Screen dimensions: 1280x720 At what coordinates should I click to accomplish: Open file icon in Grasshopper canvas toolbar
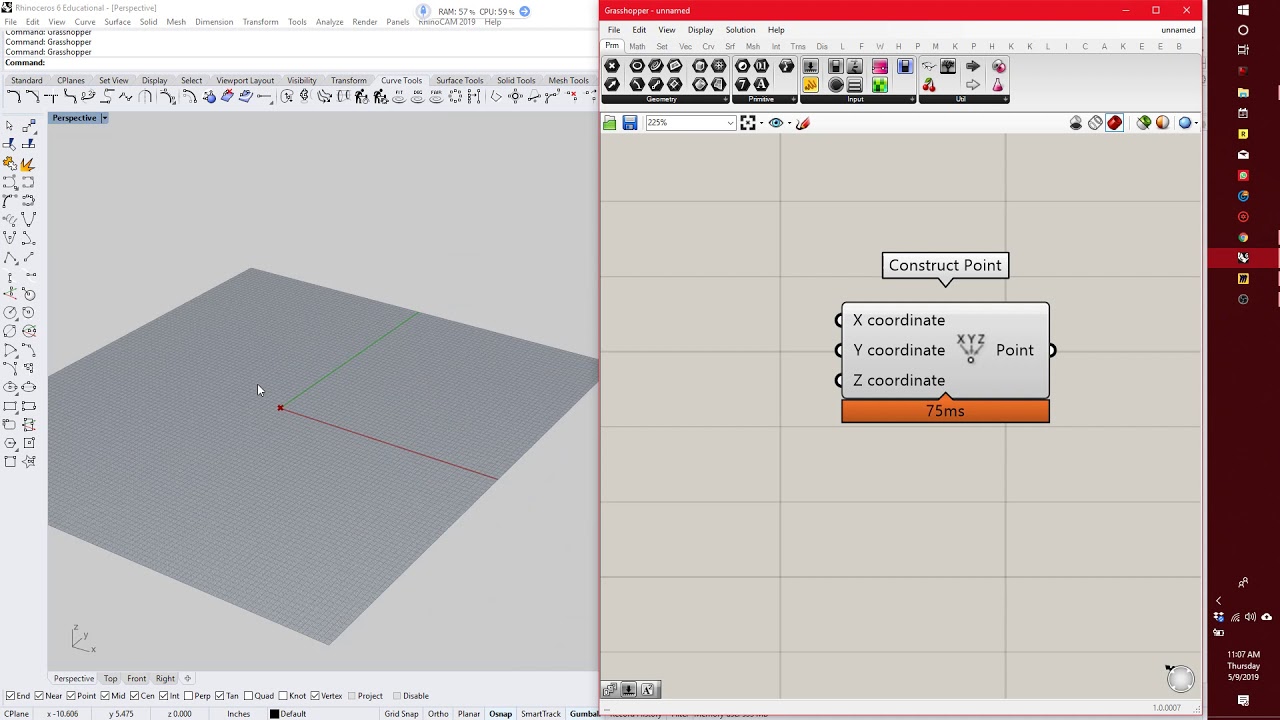tap(610, 123)
